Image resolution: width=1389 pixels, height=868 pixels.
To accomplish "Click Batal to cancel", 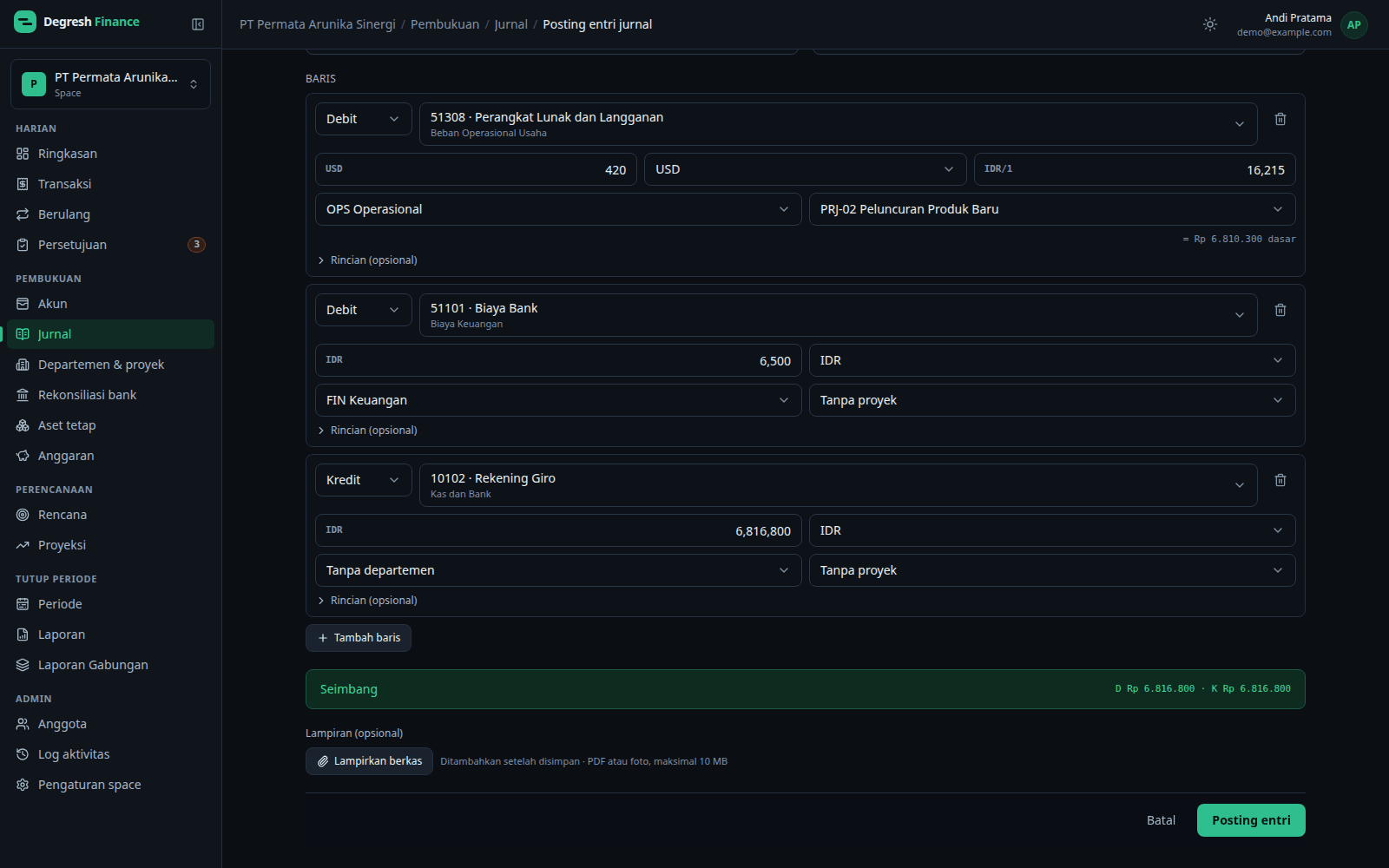I will coord(1161,820).
